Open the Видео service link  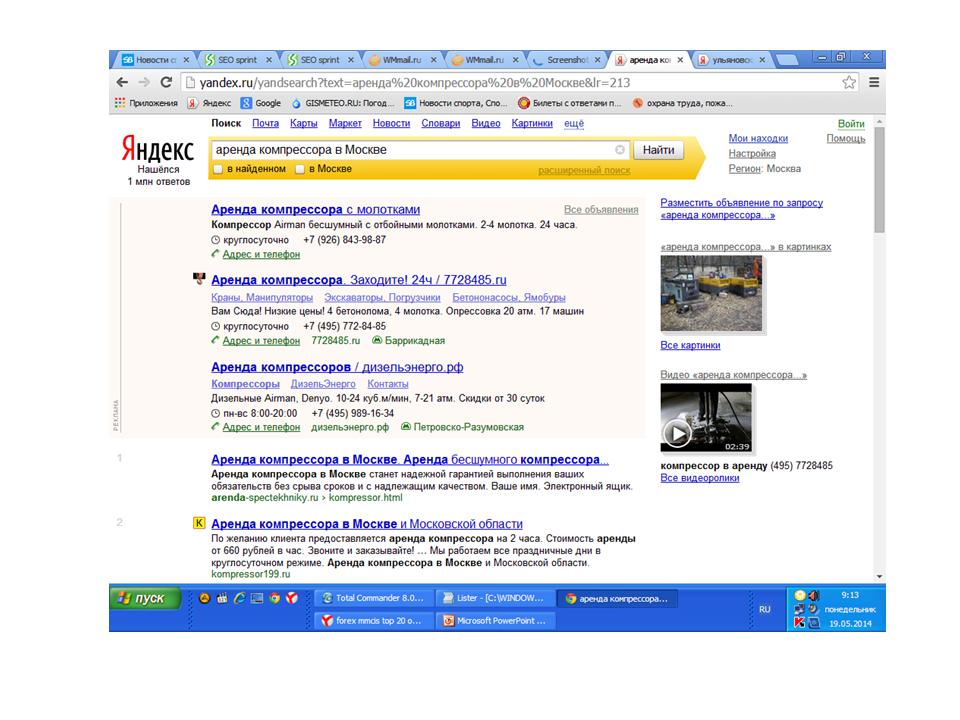(486, 123)
